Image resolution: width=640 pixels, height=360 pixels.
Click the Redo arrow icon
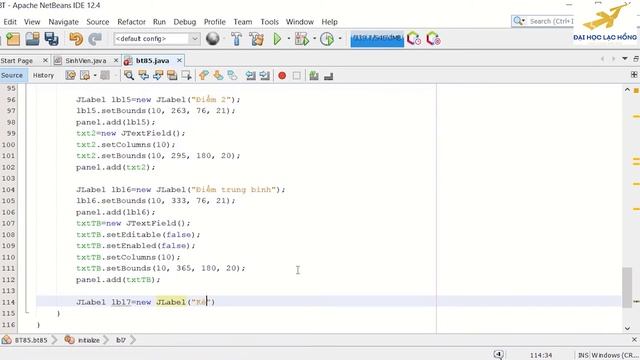tap(95, 39)
